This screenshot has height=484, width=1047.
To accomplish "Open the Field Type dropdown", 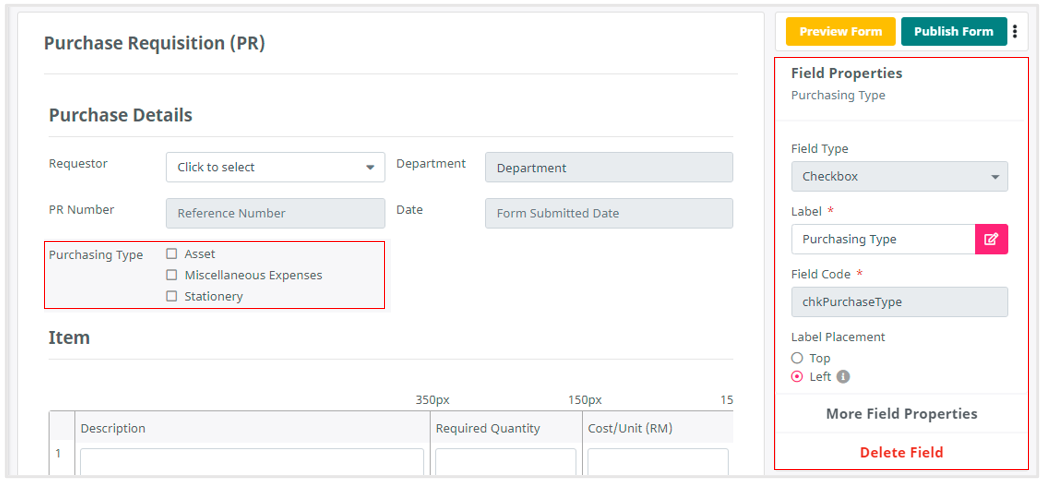I will tap(899, 177).
